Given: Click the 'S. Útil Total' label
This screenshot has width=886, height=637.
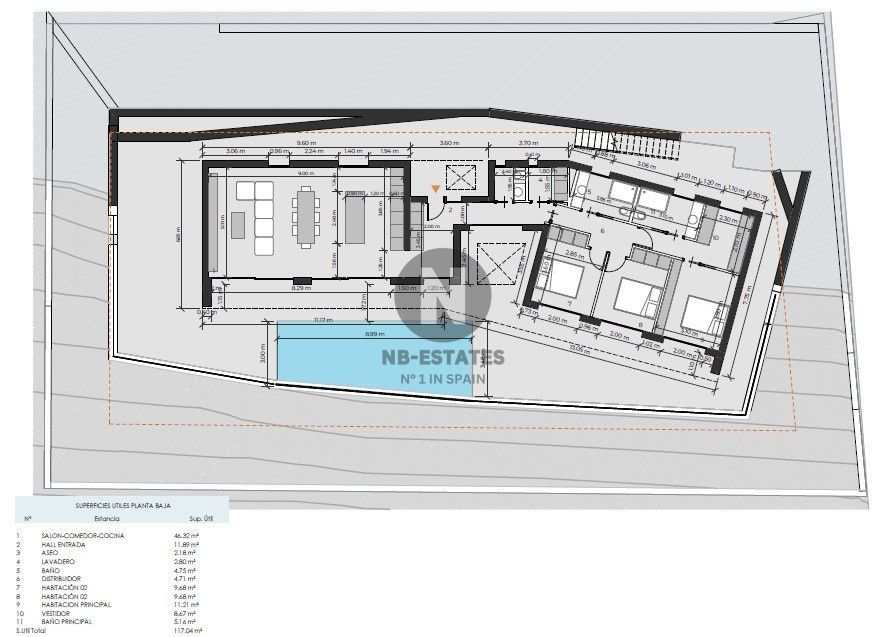Looking at the screenshot, I should click(x=31, y=630).
